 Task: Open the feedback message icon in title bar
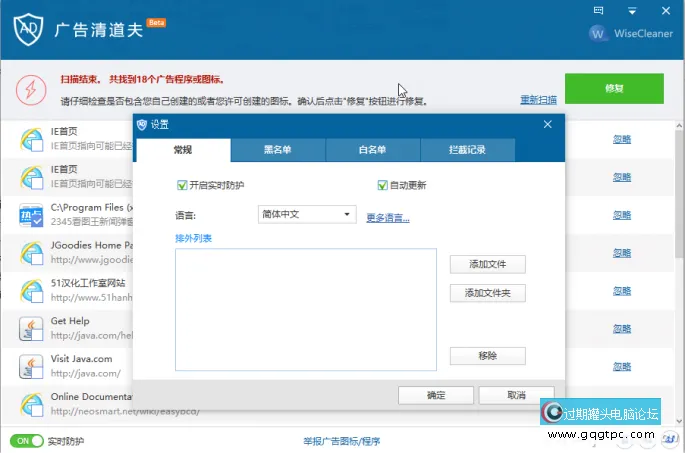click(x=599, y=10)
